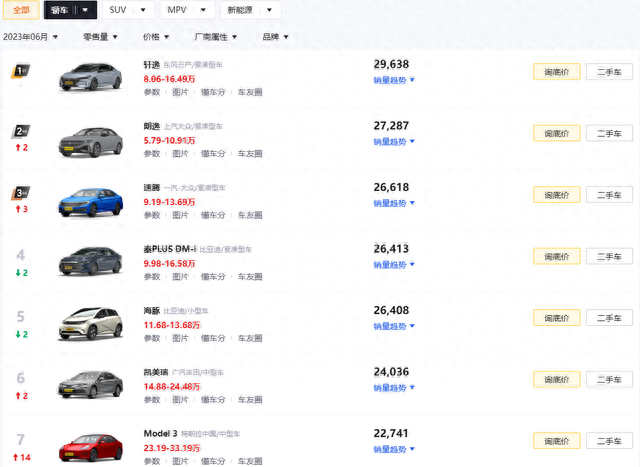This screenshot has width=640, height=467.
Task: Open the 朗逸 model name link
Action: point(151,126)
